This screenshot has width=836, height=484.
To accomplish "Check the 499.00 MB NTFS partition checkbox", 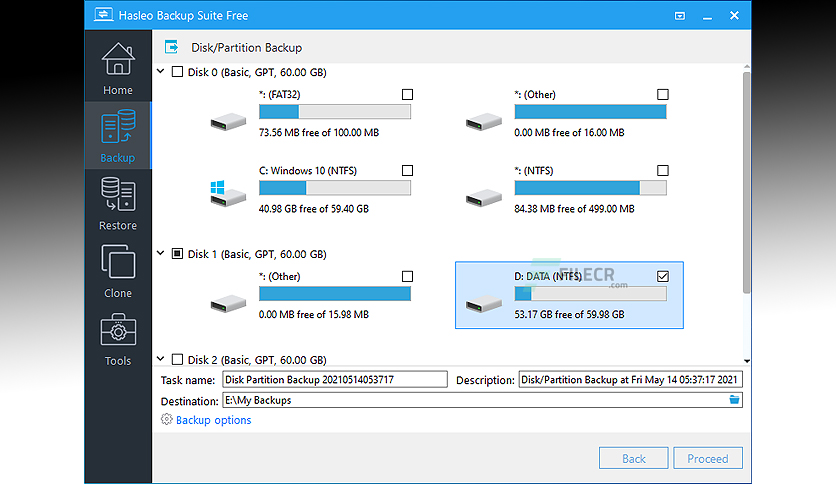I will tap(663, 171).
